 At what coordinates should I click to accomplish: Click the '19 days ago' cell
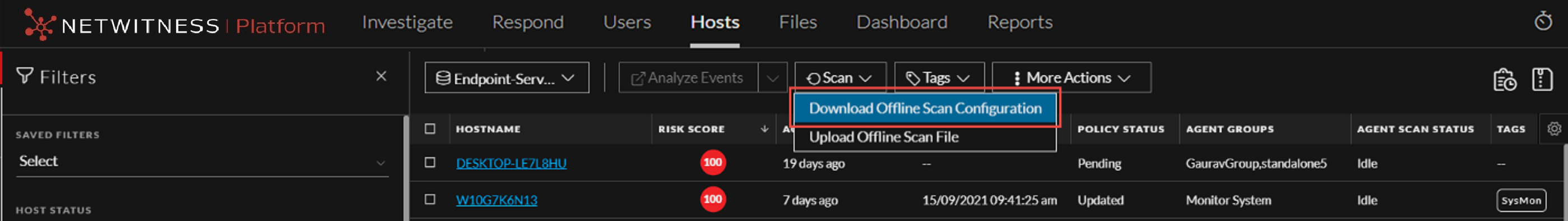(813, 163)
